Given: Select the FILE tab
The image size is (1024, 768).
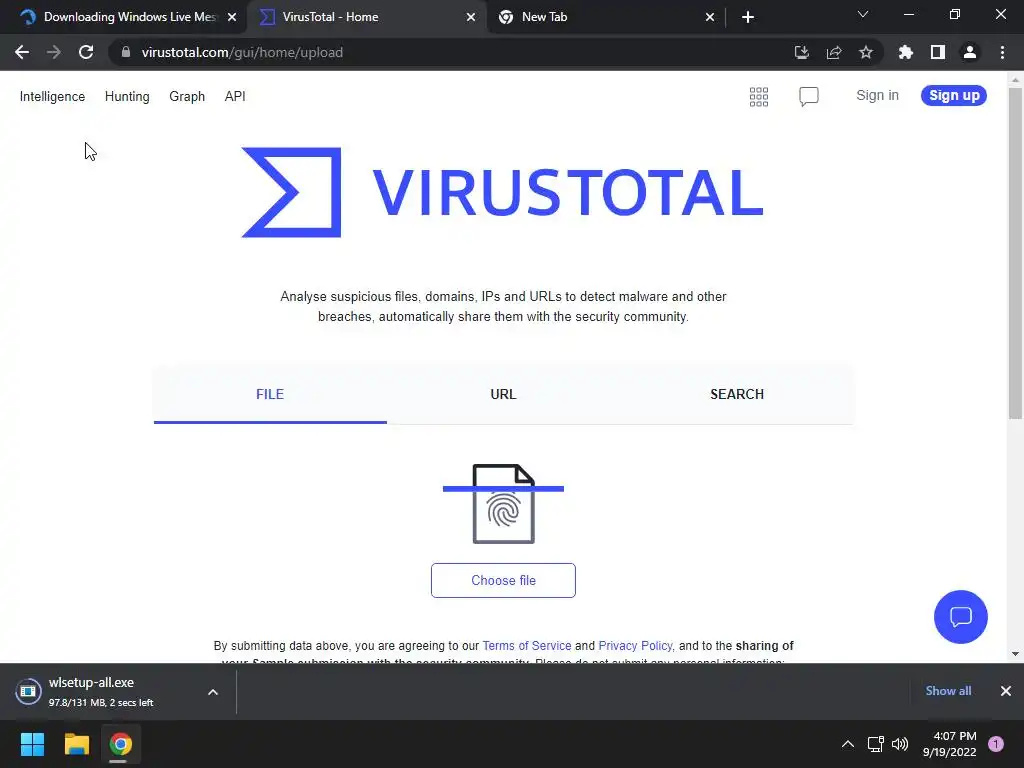Looking at the screenshot, I should pos(270,394).
